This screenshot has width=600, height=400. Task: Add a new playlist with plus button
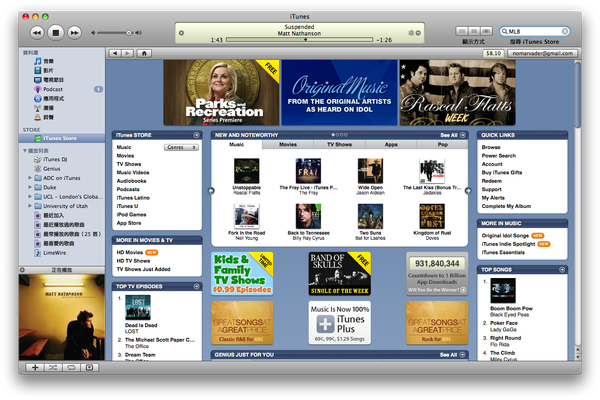(x=35, y=368)
